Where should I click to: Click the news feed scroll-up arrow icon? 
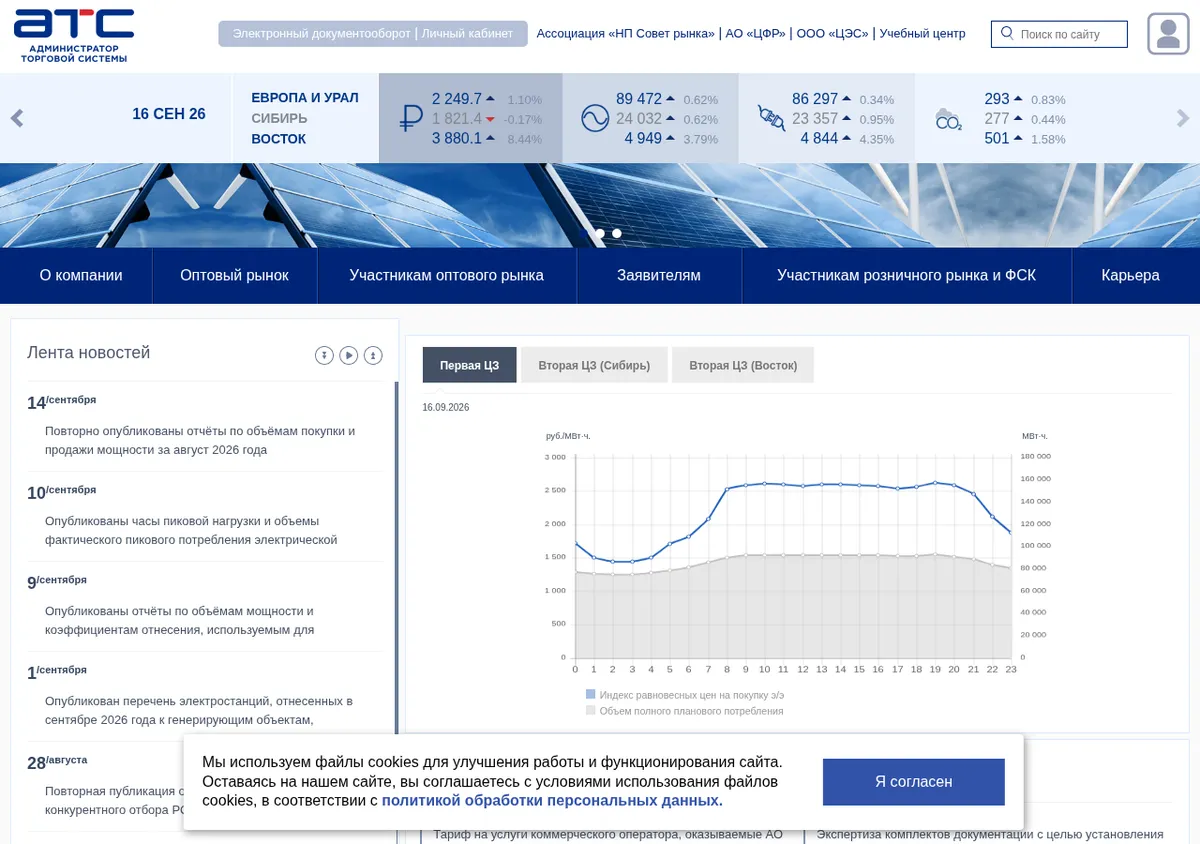373,355
